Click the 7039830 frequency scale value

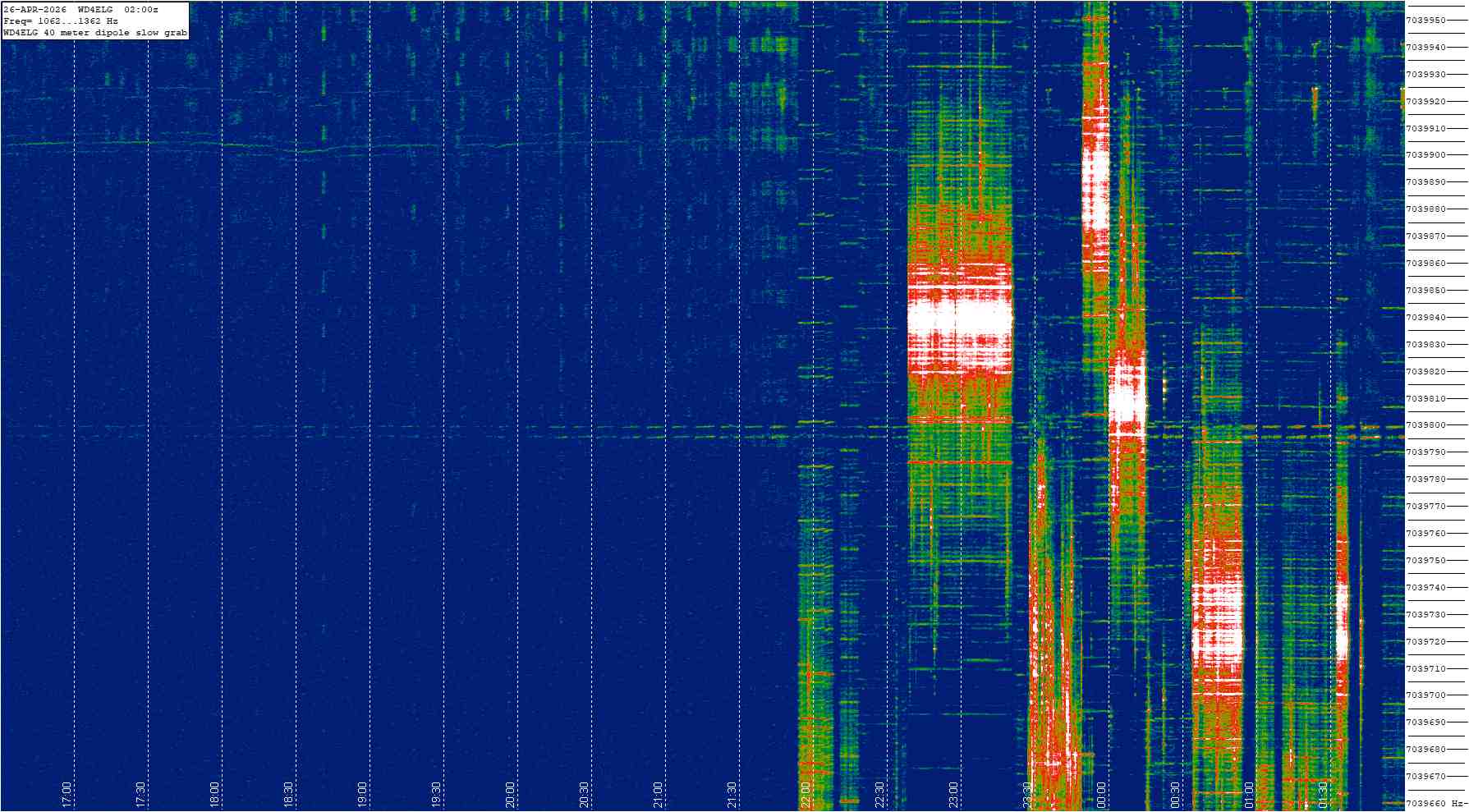(1426, 344)
